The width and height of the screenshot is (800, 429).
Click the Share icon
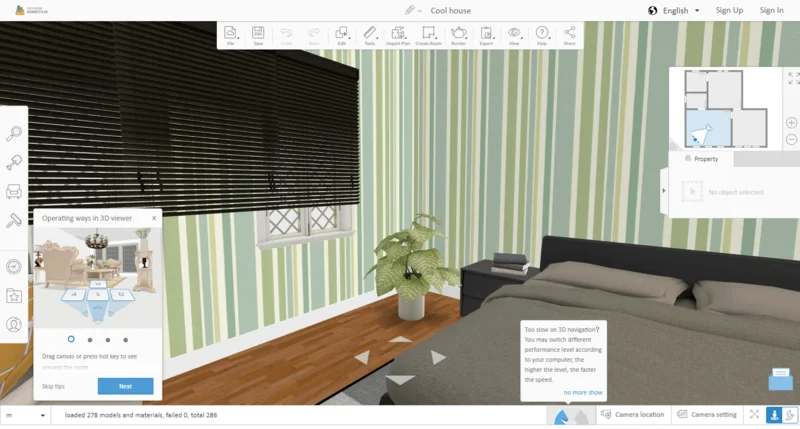click(569, 35)
